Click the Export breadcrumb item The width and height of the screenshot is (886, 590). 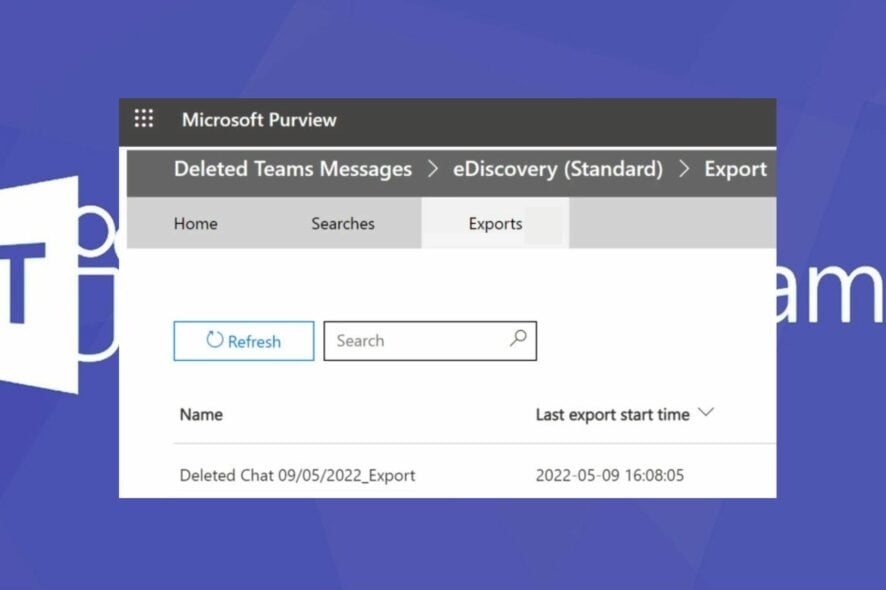click(736, 169)
